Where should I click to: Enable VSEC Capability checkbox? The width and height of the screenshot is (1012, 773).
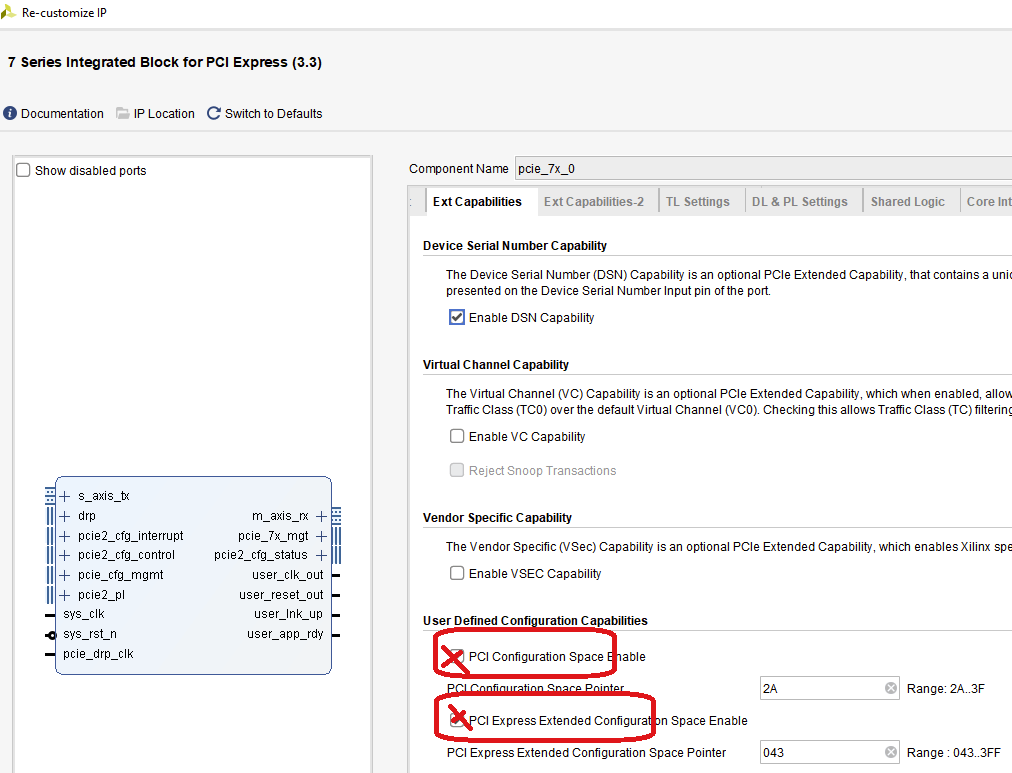click(x=457, y=574)
